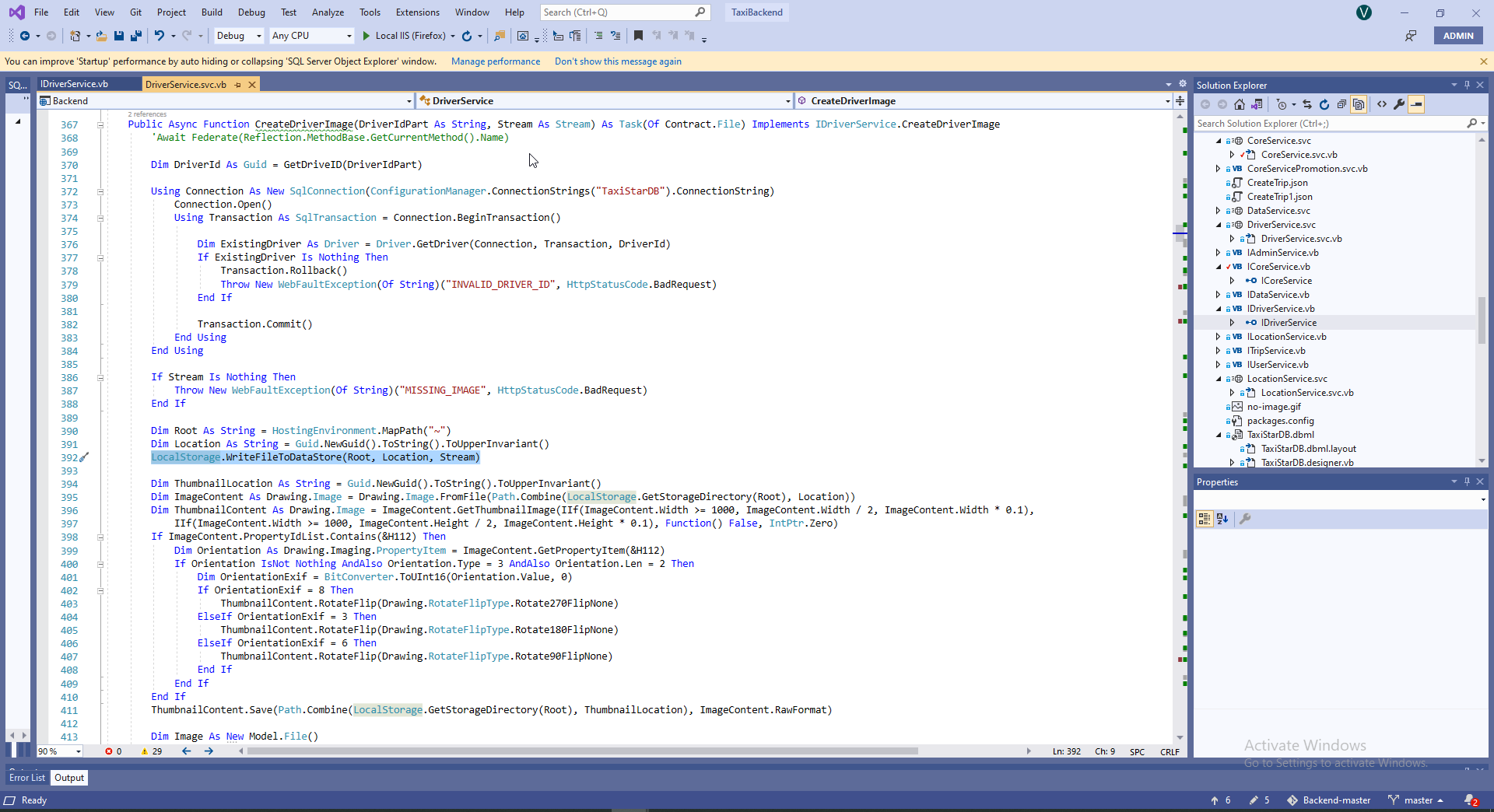Save the current file with floppy icon
1494x812 pixels.
[119, 36]
